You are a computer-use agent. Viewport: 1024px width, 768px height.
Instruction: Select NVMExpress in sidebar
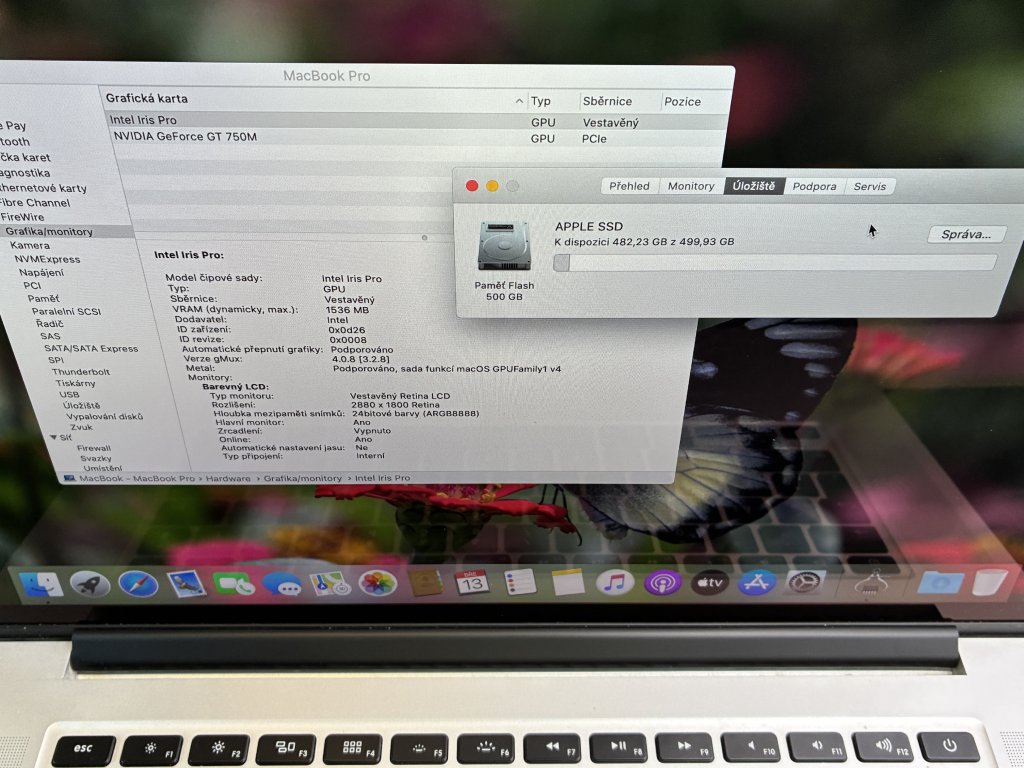coord(47,259)
